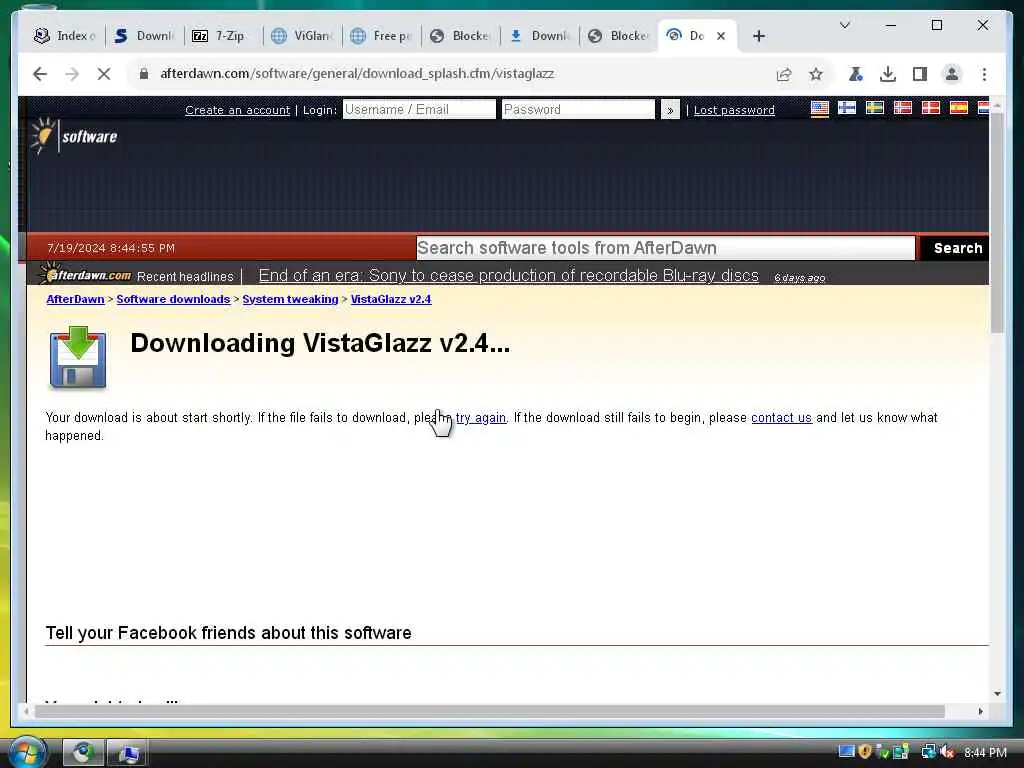
Task: Open the share this page icon
Action: 784,74
